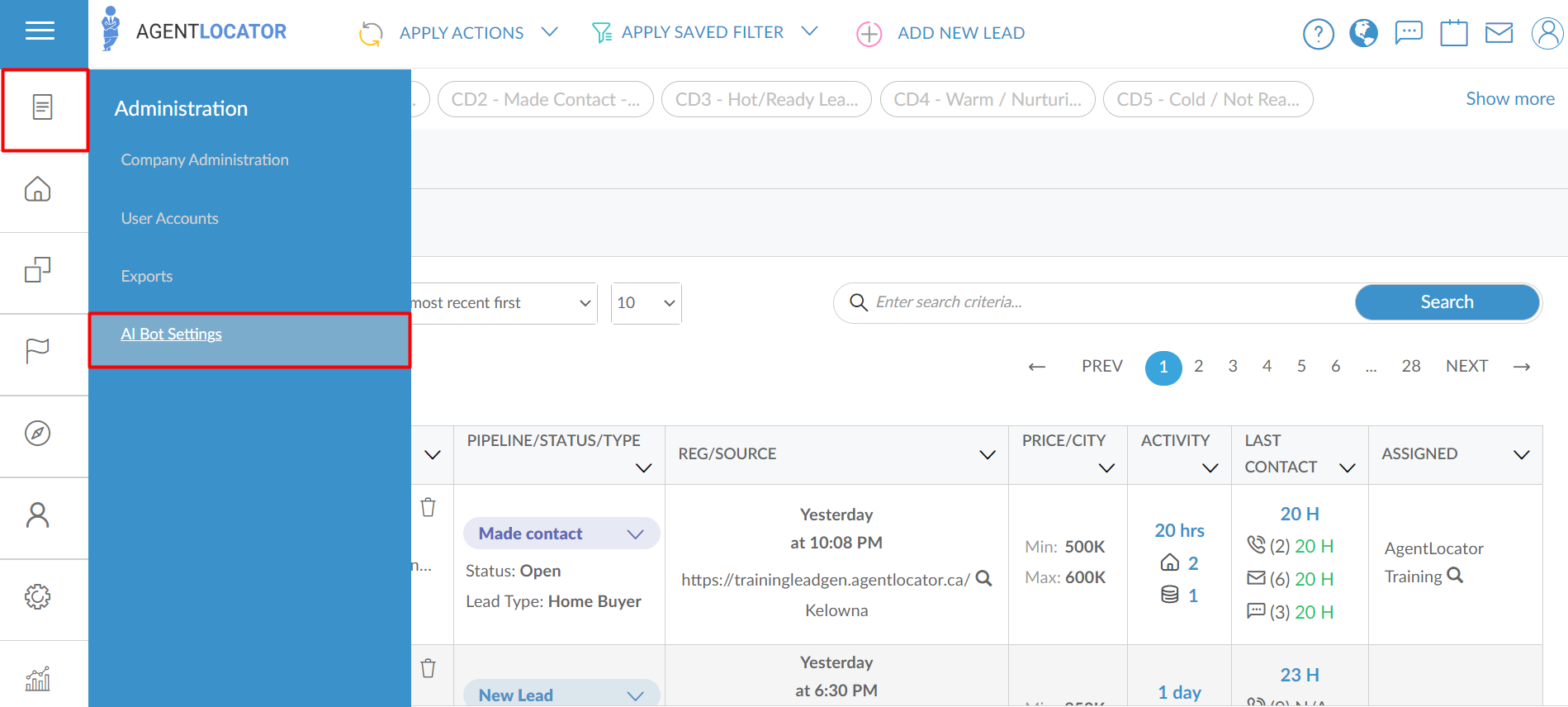Click the plus icon for Add New Lead
The height and width of the screenshot is (707, 1568).
(869, 34)
